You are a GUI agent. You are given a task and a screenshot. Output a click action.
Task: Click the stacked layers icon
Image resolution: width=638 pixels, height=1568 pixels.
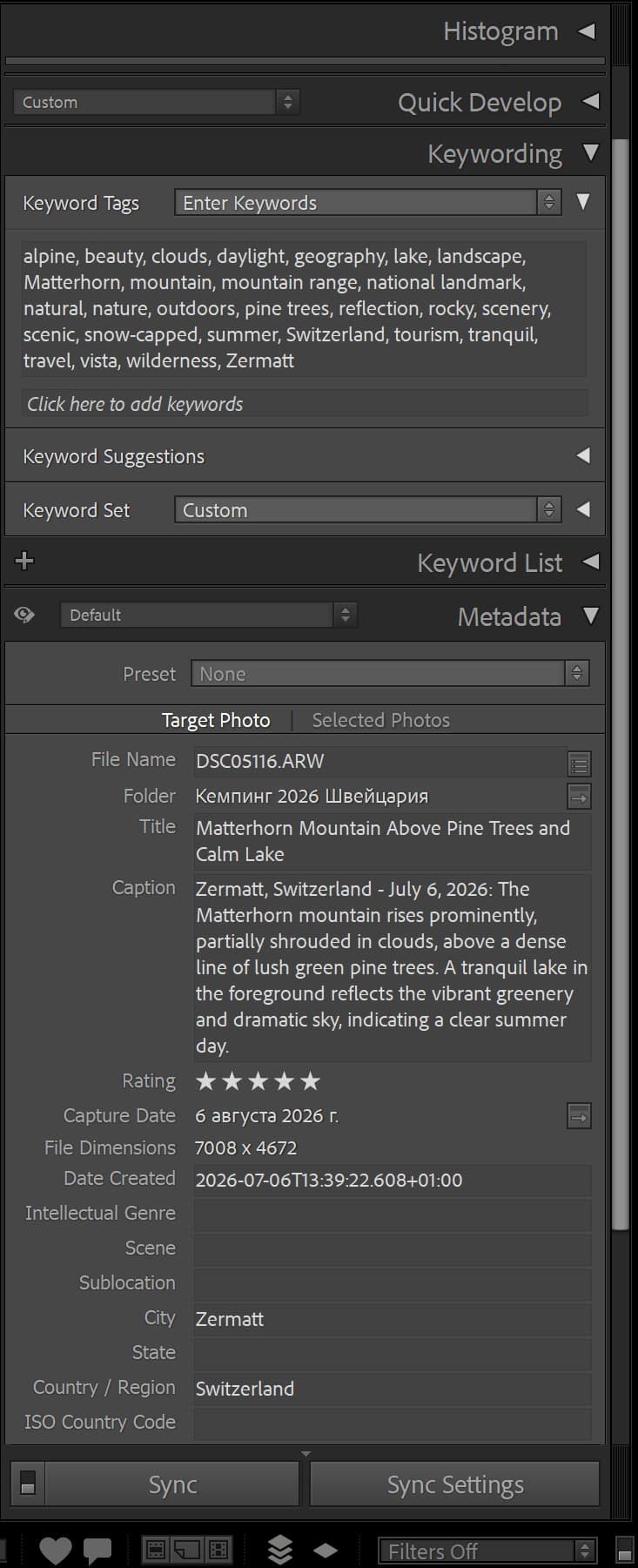pyautogui.click(x=280, y=1550)
